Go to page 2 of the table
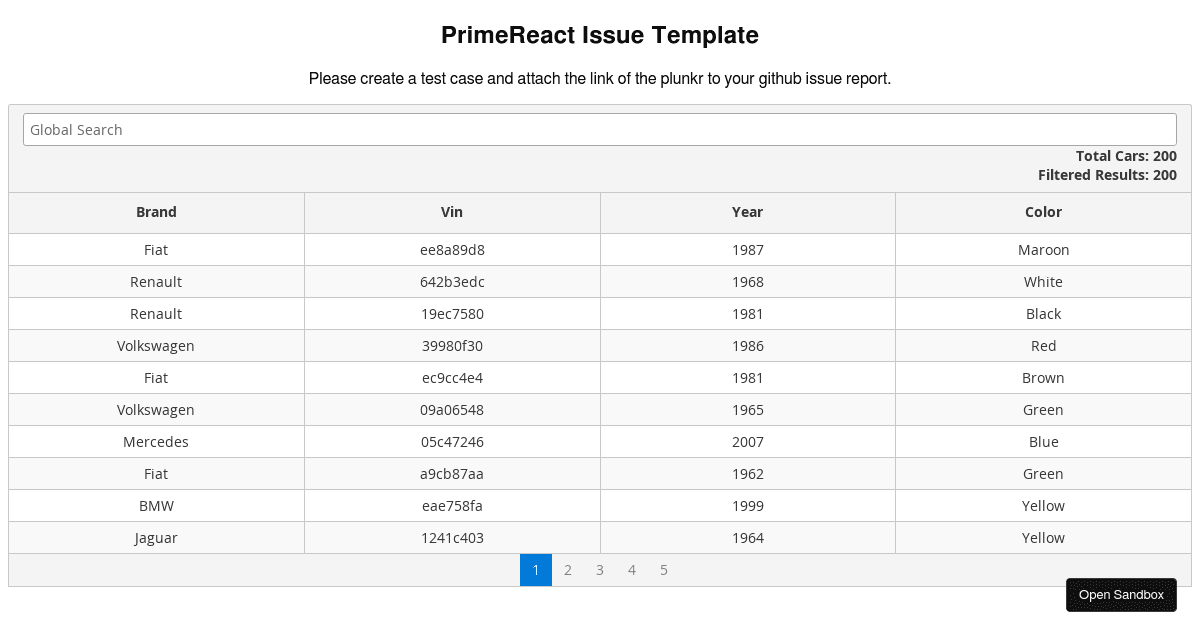The width and height of the screenshot is (1200, 630). [568, 570]
